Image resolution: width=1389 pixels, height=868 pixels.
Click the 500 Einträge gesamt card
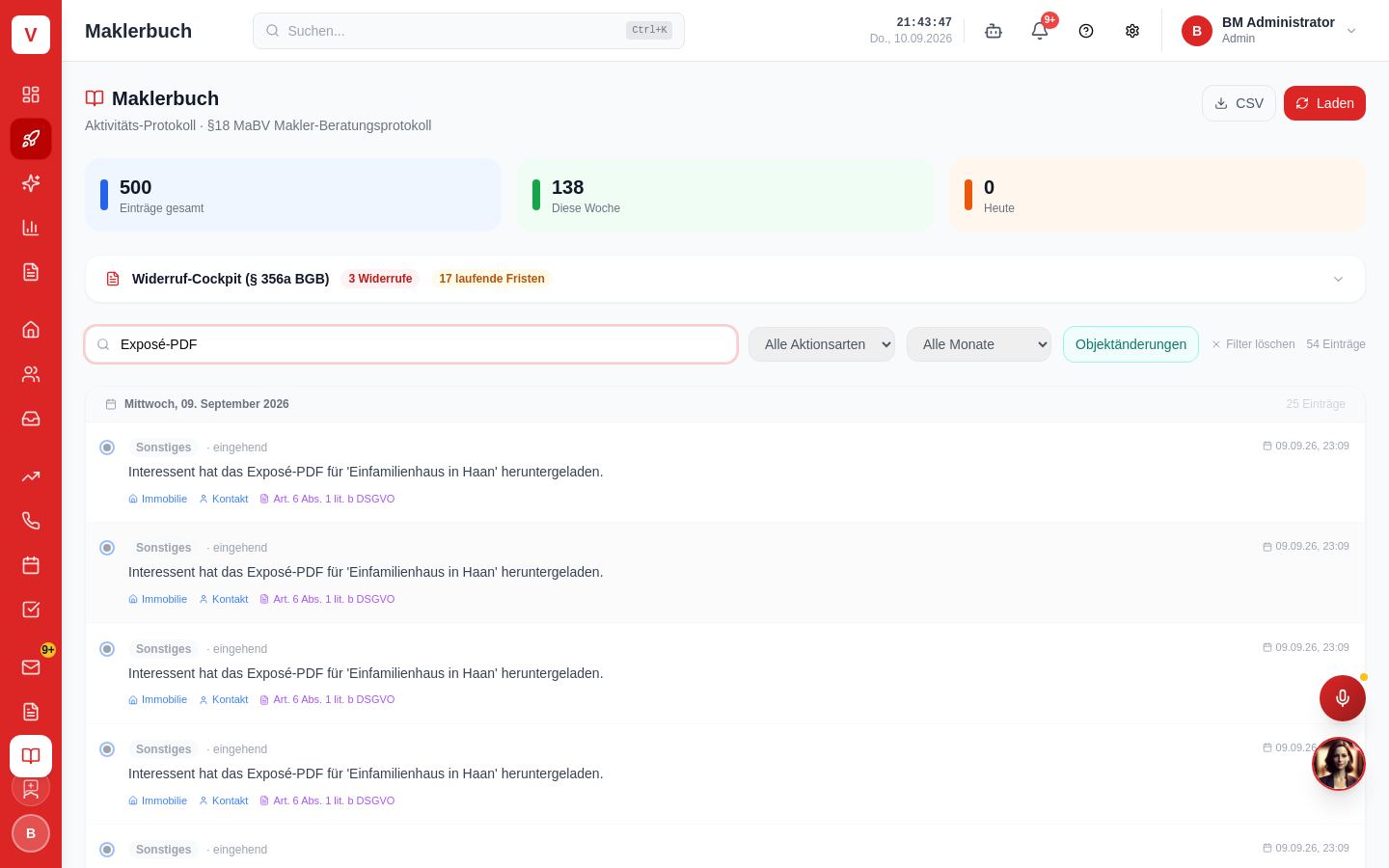click(293, 195)
